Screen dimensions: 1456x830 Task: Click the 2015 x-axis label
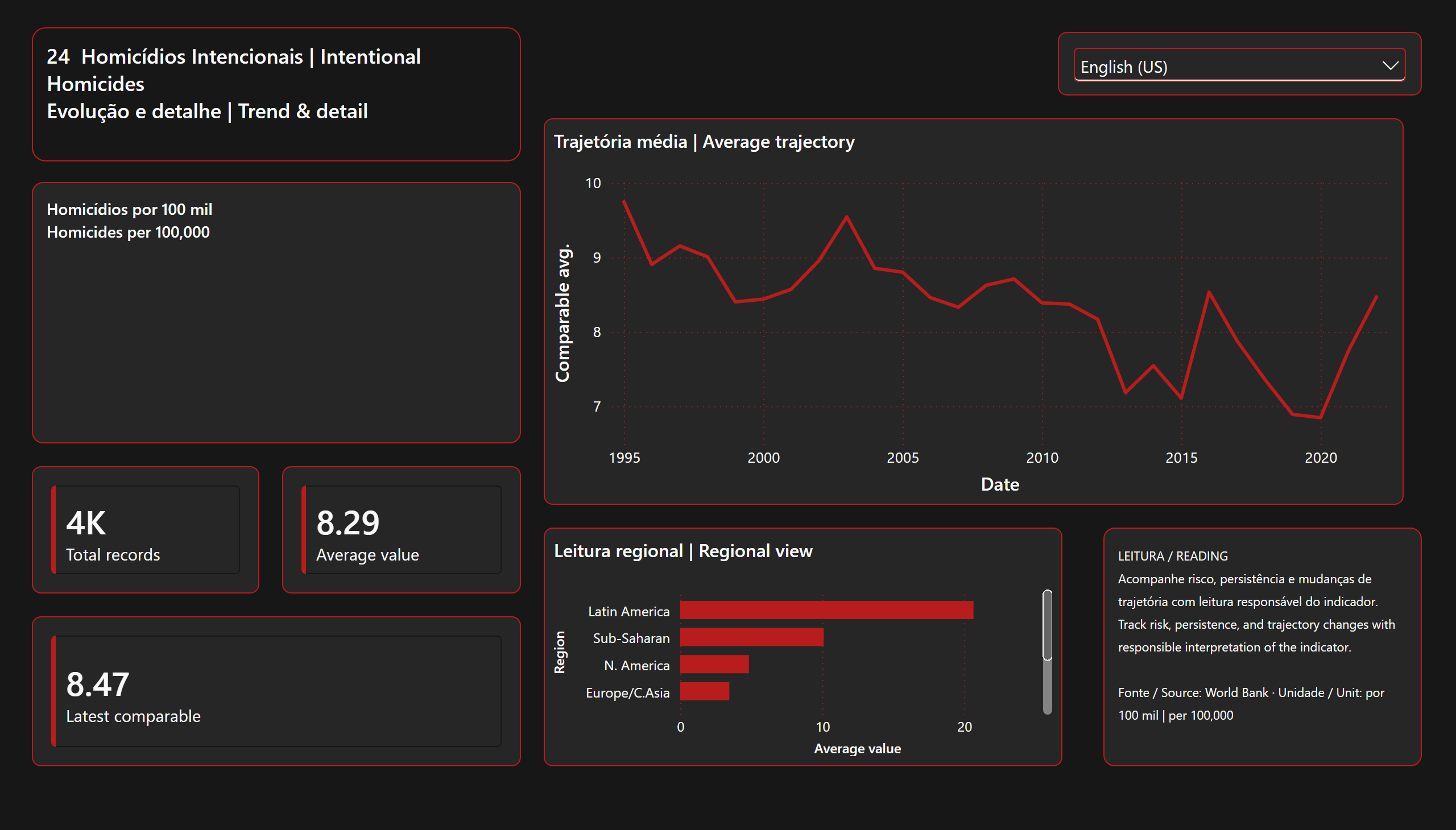click(1182, 458)
